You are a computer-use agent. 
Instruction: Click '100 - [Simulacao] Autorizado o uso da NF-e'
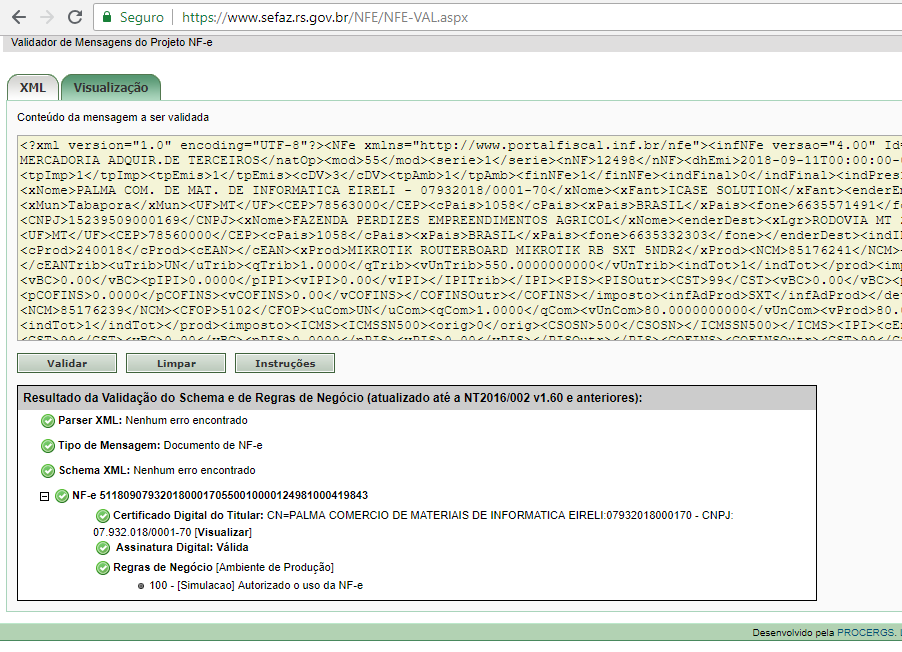[256, 585]
